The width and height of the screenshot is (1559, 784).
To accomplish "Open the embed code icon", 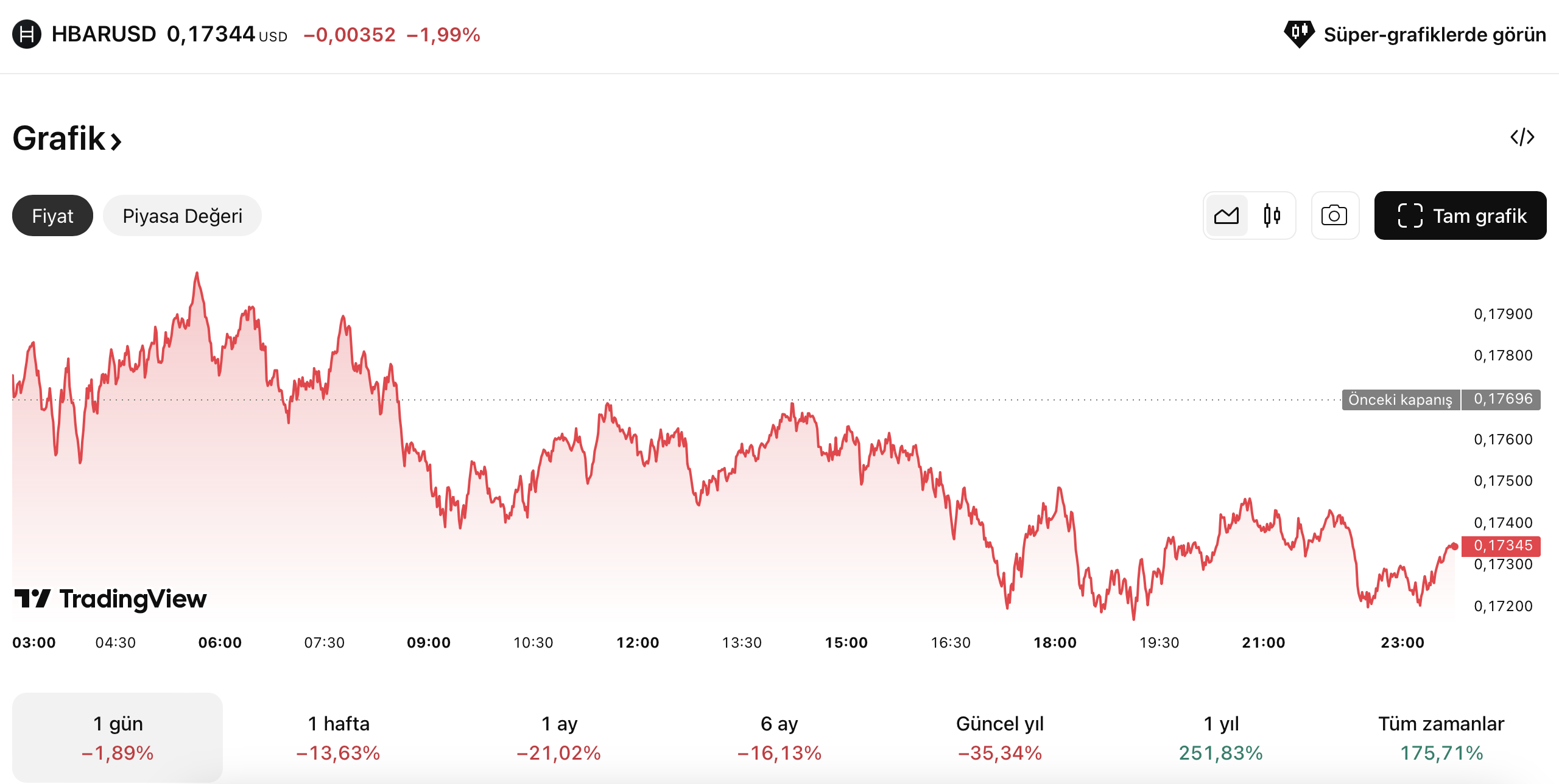I will coord(1522,137).
